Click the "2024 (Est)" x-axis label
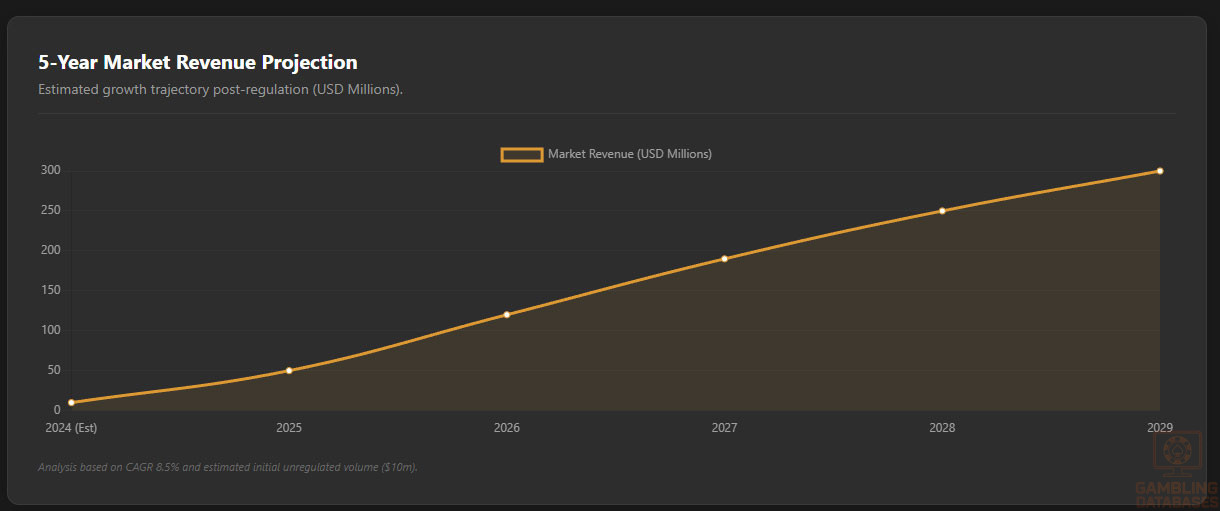Viewport: 1220px width, 511px height. point(71,428)
